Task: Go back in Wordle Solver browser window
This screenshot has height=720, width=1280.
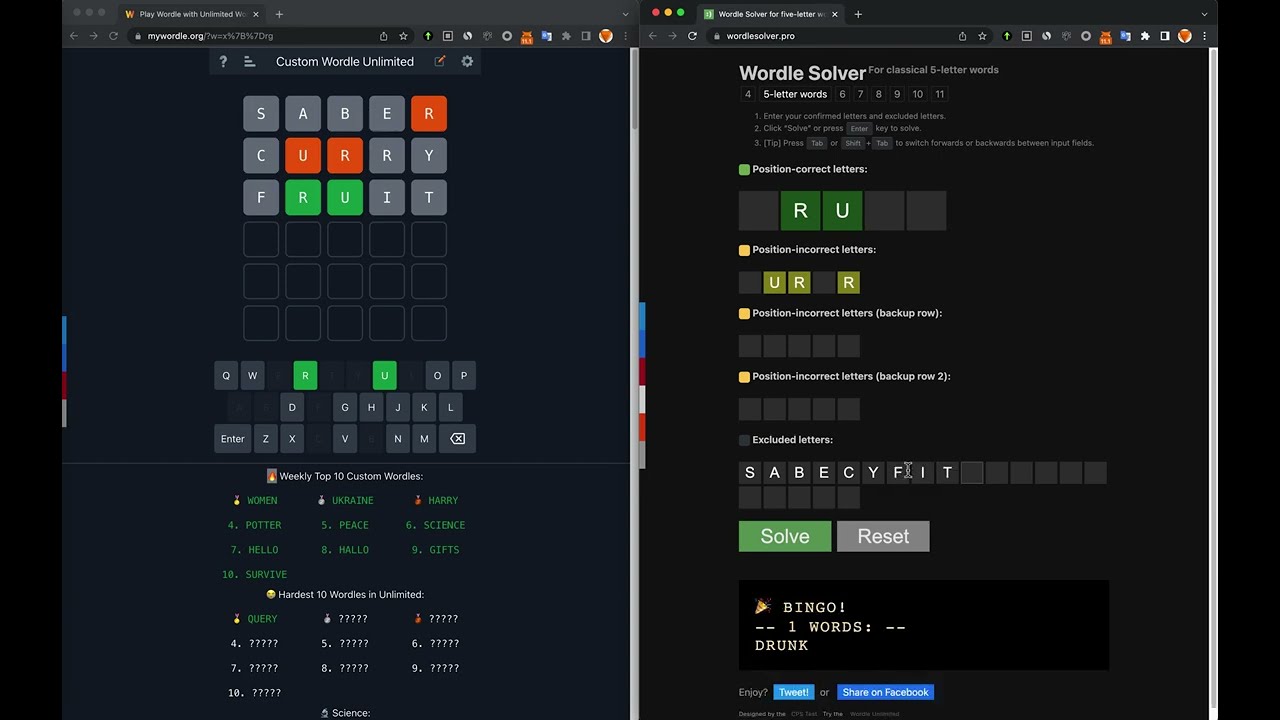Action: (x=652, y=36)
